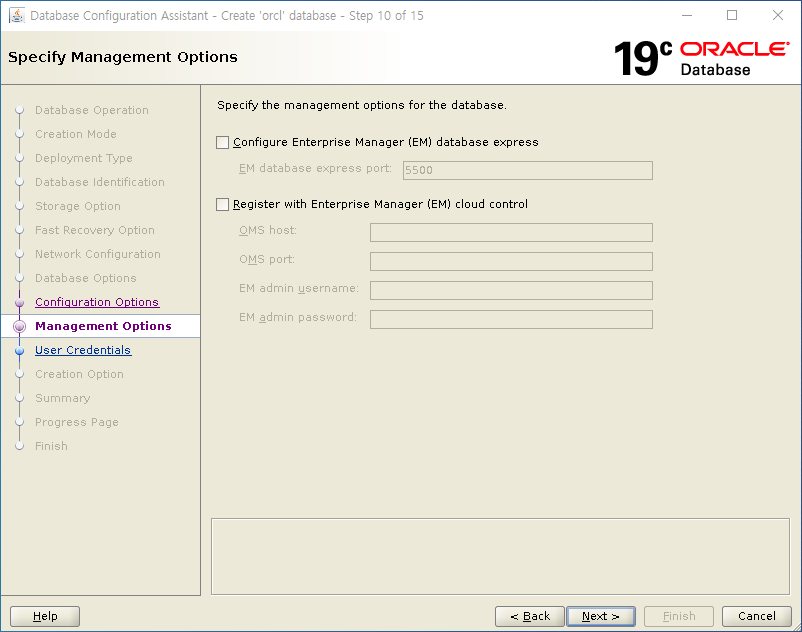Image resolution: width=802 pixels, height=632 pixels.
Task: Minimize the Database Configuration Assistant window
Action: pos(687,15)
